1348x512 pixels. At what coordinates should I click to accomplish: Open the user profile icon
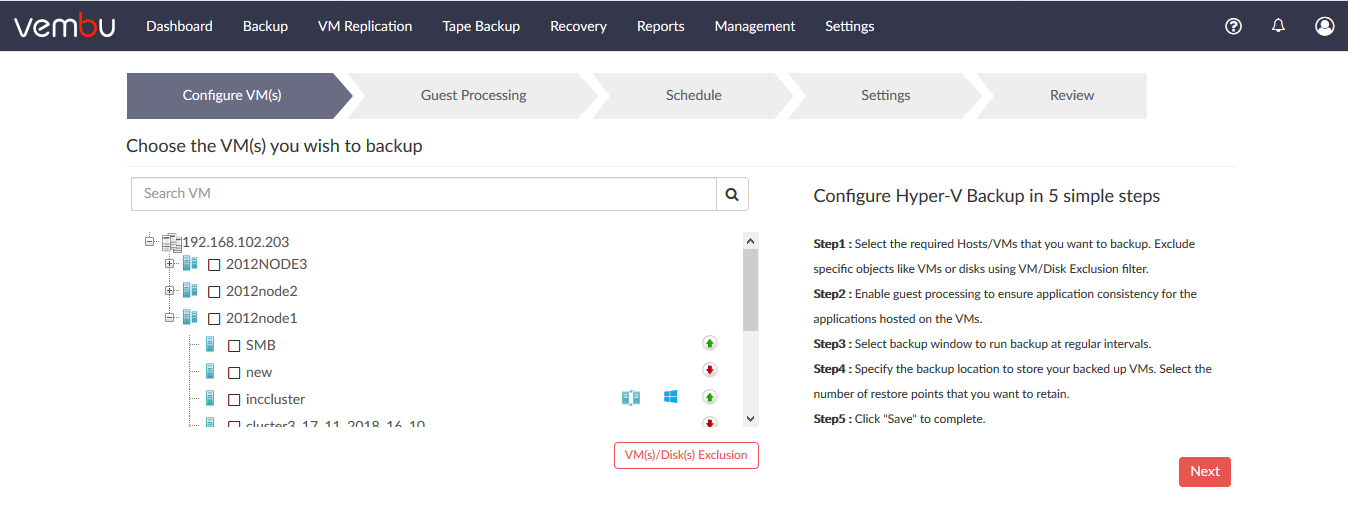pos(1325,26)
